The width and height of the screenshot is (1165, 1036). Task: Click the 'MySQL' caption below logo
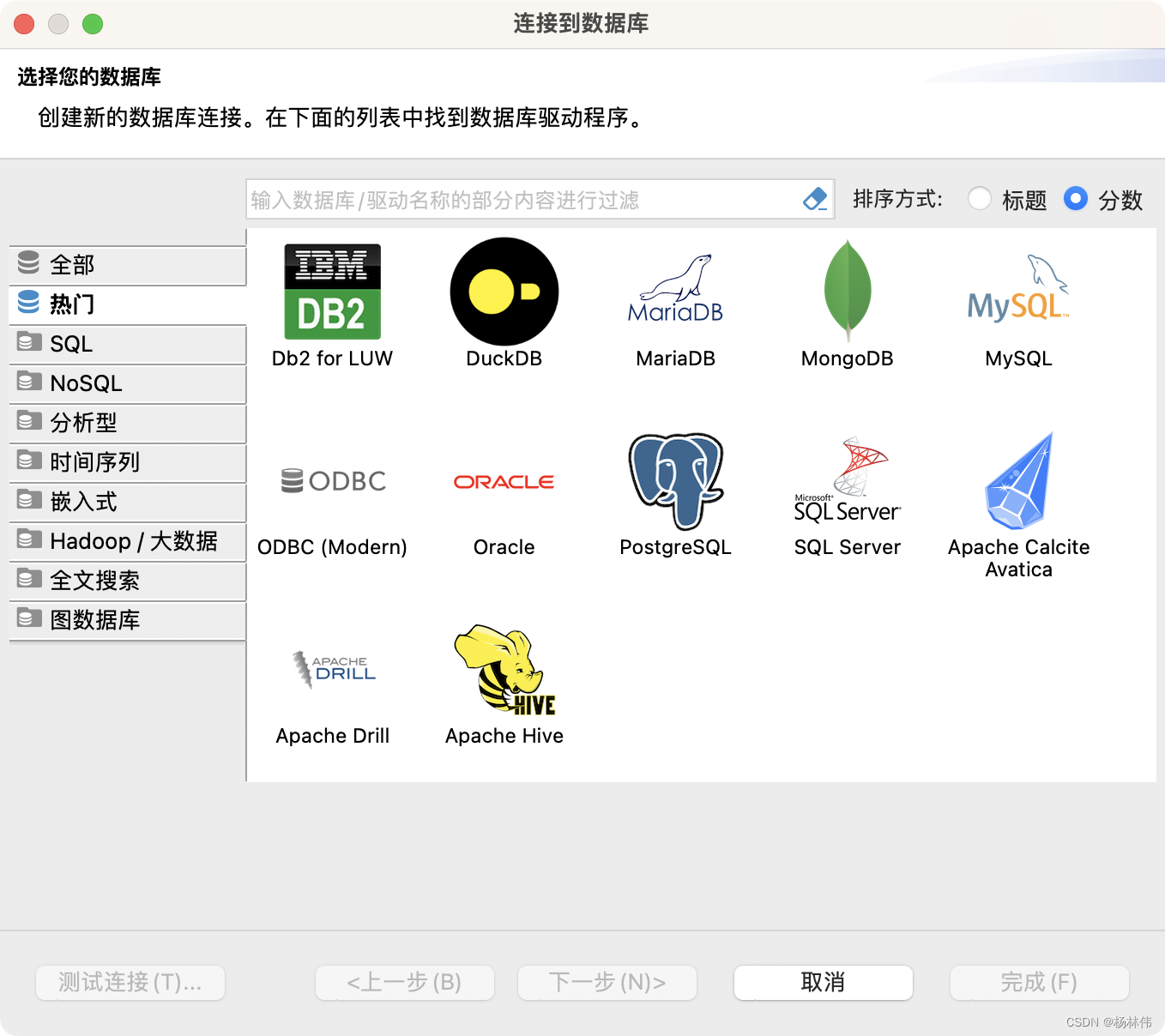click(1019, 358)
